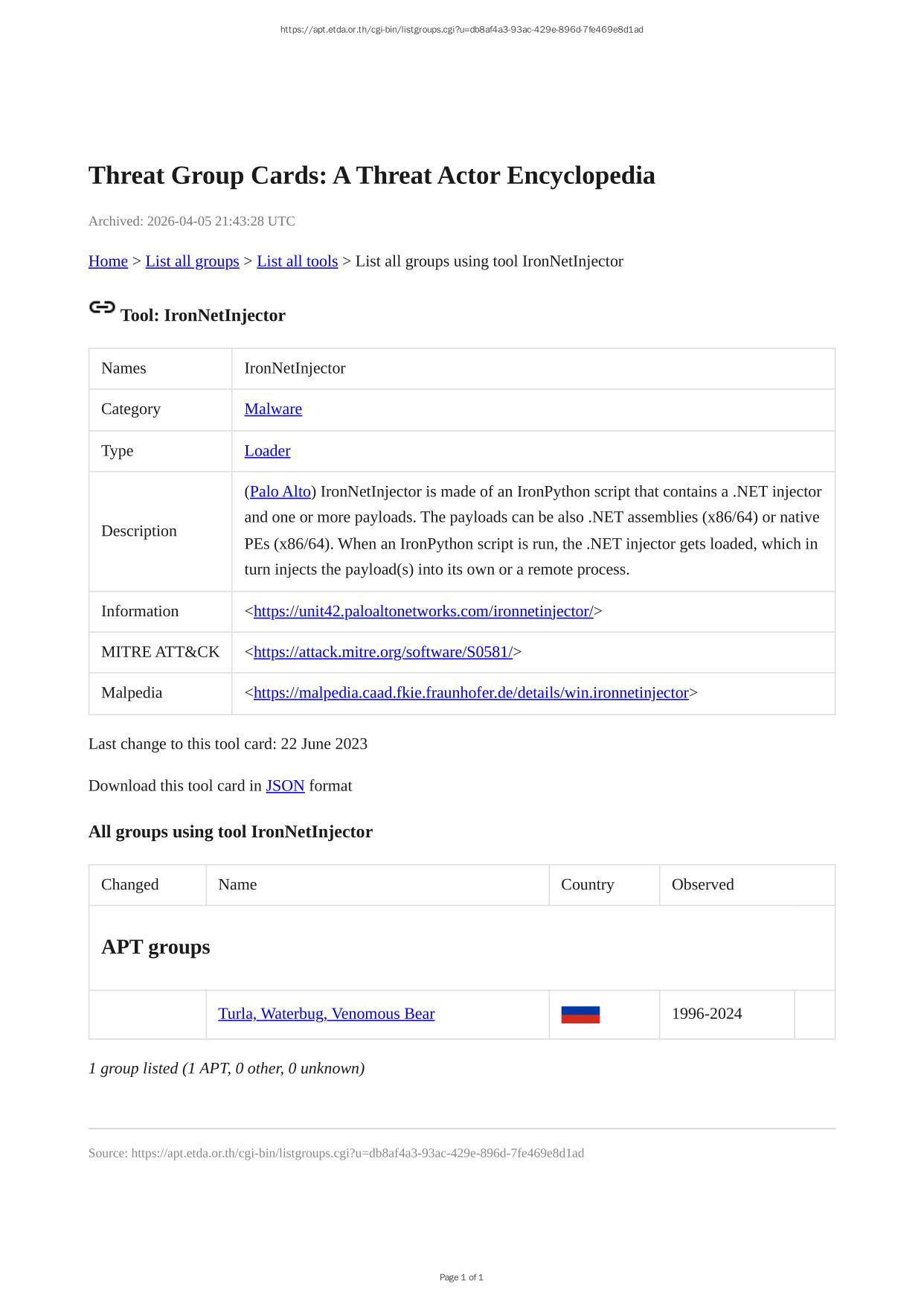This screenshot has width=924, height=1307.
Task: Click the Source URL in the footer
Action: (x=357, y=1154)
